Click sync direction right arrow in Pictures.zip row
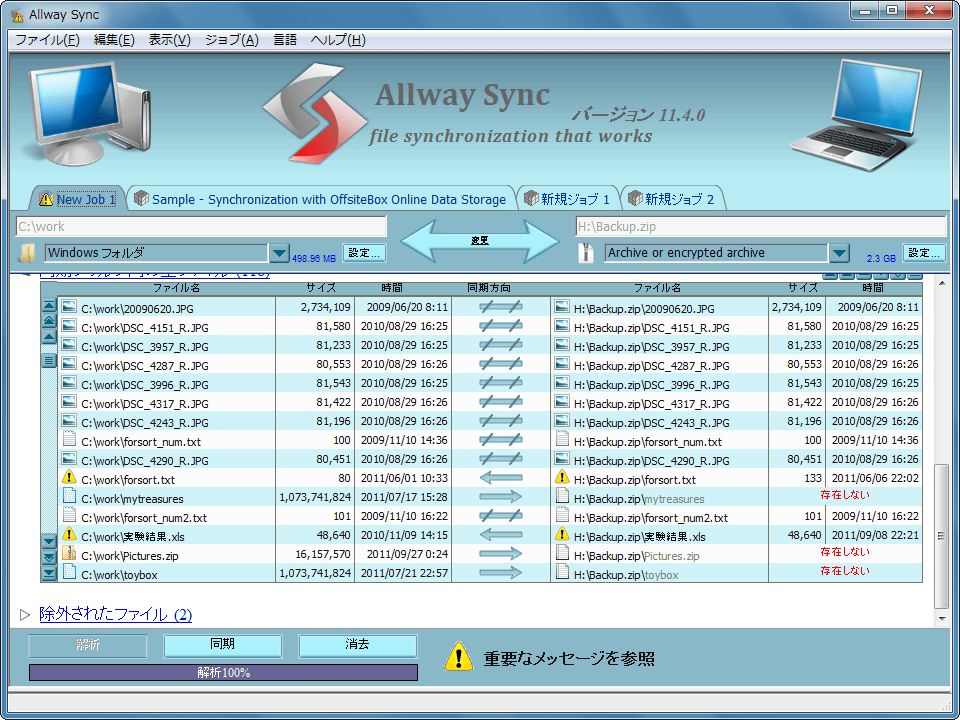The width and height of the screenshot is (960, 720). point(501,554)
